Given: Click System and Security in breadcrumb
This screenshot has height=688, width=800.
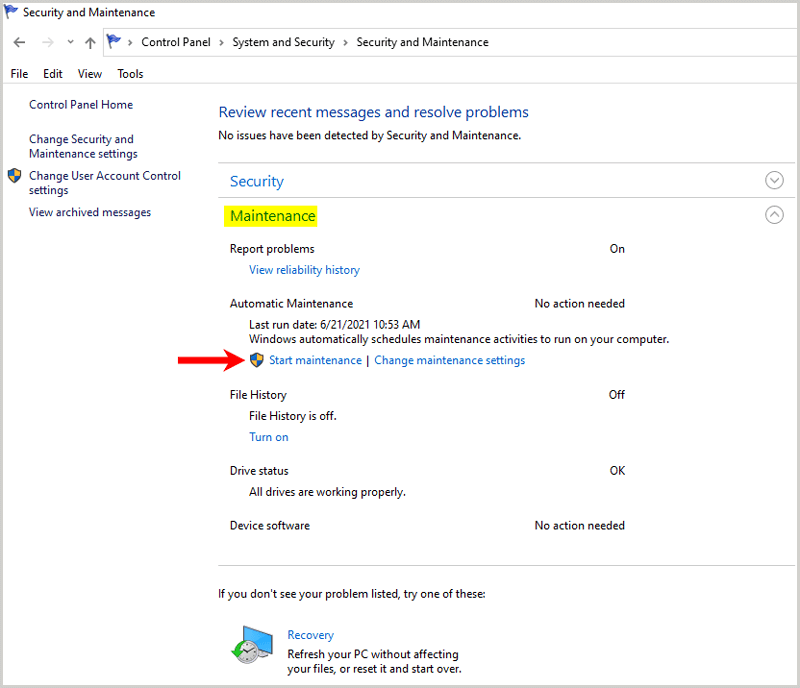Looking at the screenshot, I should 283,42.
